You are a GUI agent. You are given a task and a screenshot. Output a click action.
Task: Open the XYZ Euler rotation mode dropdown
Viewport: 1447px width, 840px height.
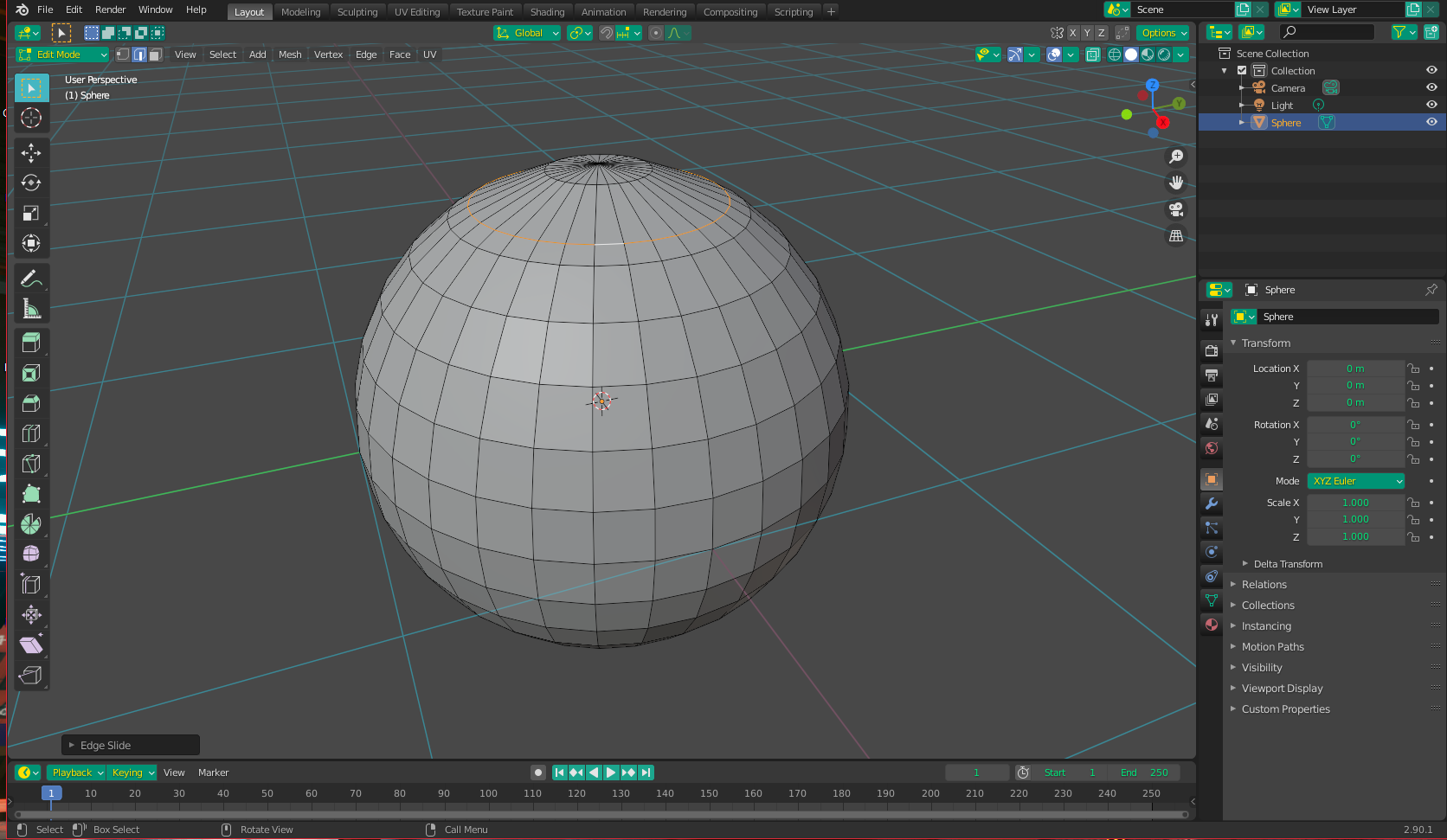pyautogui.click(x=1355, y=481)
